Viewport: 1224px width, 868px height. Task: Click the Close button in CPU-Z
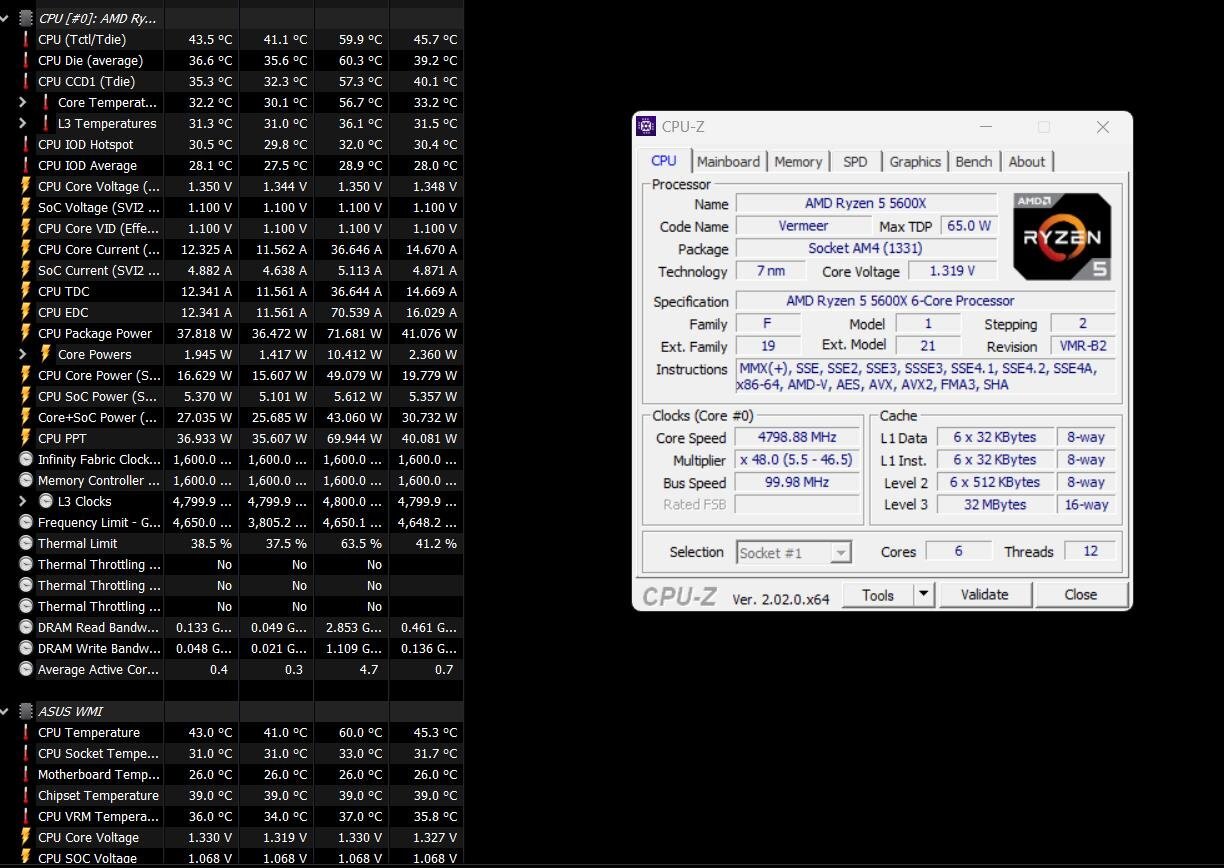[x=1080, y=595]
